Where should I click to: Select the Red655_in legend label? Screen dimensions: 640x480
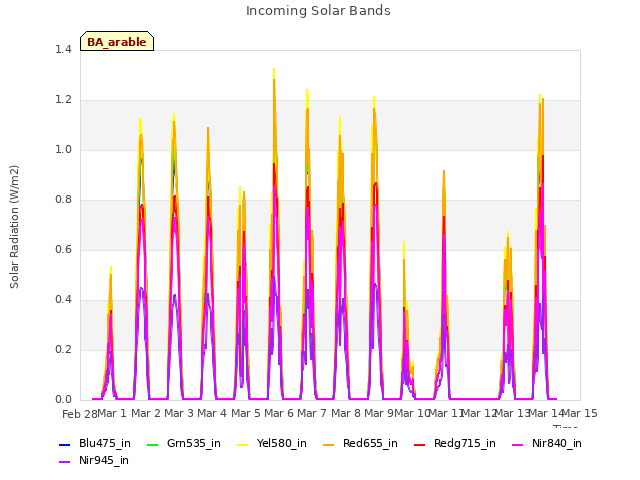370,444
